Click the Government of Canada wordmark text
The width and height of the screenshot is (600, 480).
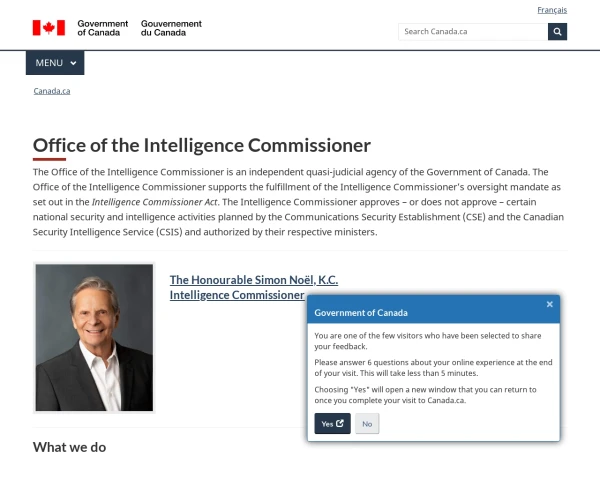tap(102, 28)
